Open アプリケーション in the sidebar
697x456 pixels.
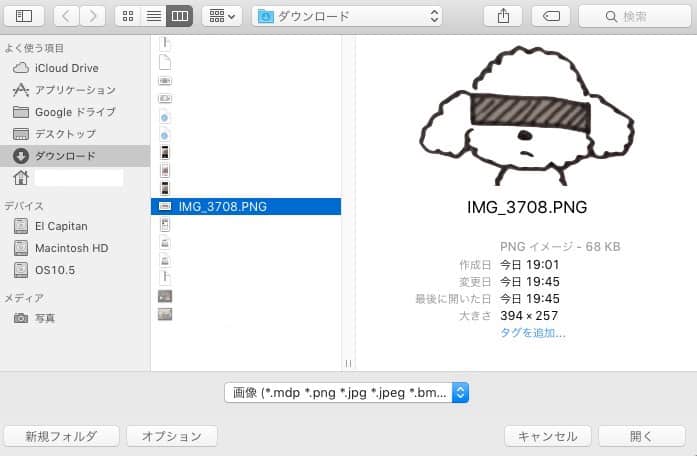75,90
